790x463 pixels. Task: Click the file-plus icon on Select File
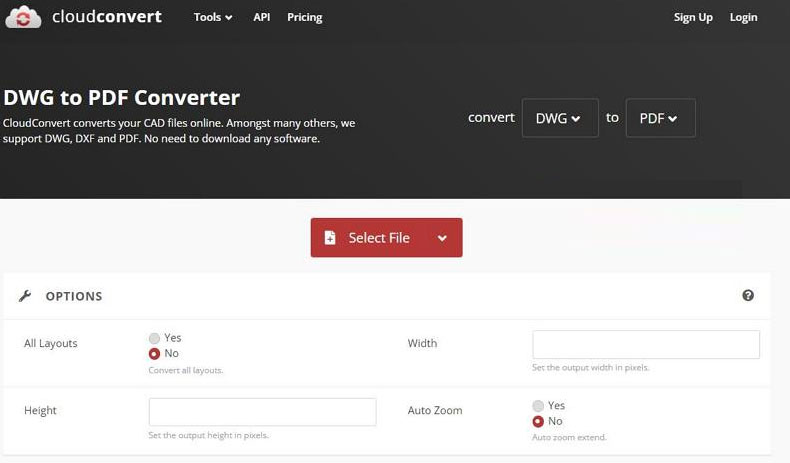click(x=330, y=237)
